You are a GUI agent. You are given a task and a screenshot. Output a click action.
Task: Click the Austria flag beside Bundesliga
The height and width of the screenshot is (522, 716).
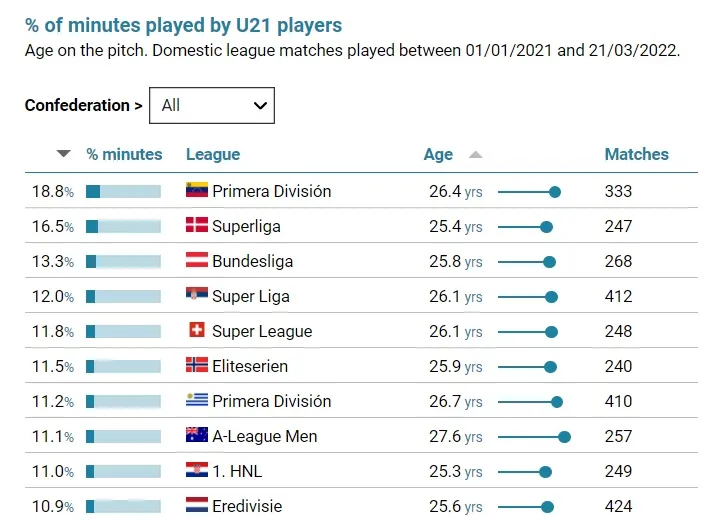click(197, 260)
